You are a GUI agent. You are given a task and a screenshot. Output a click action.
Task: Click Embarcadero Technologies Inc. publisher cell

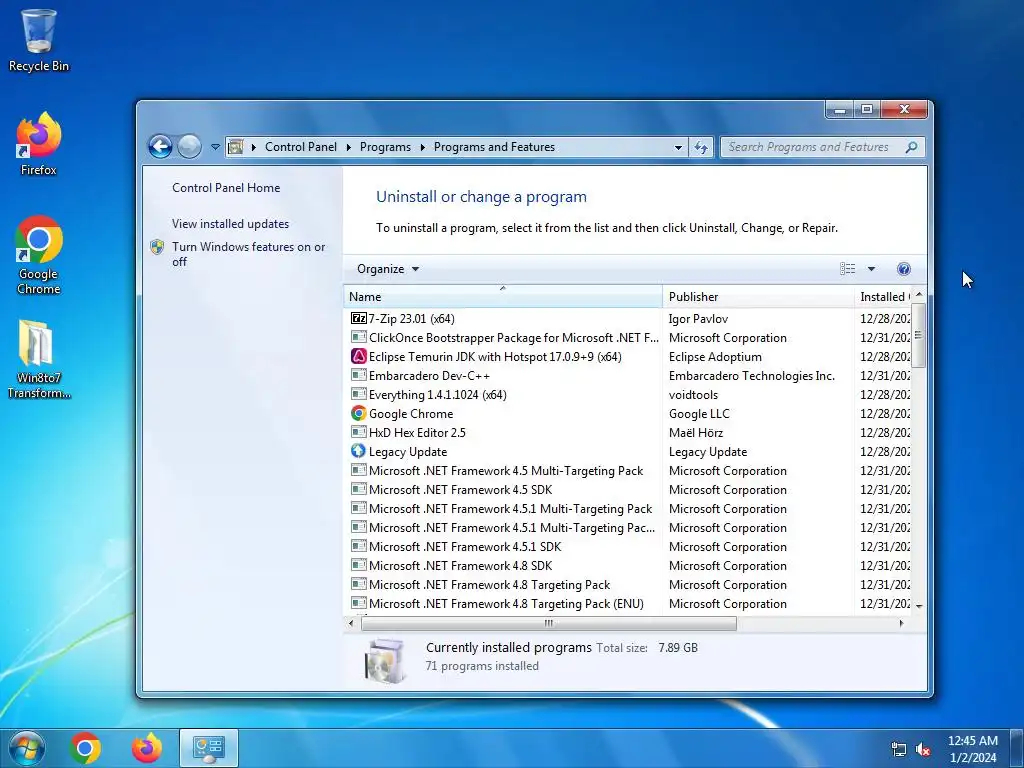752,376
